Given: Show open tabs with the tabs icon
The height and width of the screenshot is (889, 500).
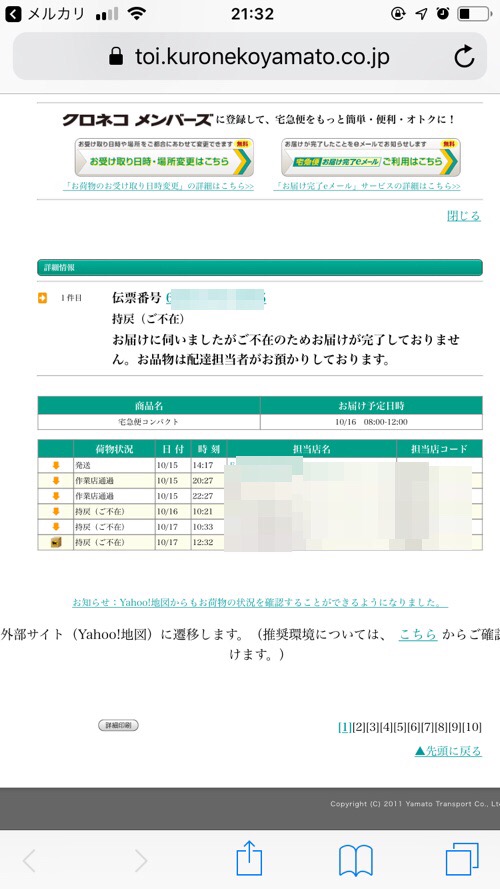Looking at the screenshot, I should [462, 859].
